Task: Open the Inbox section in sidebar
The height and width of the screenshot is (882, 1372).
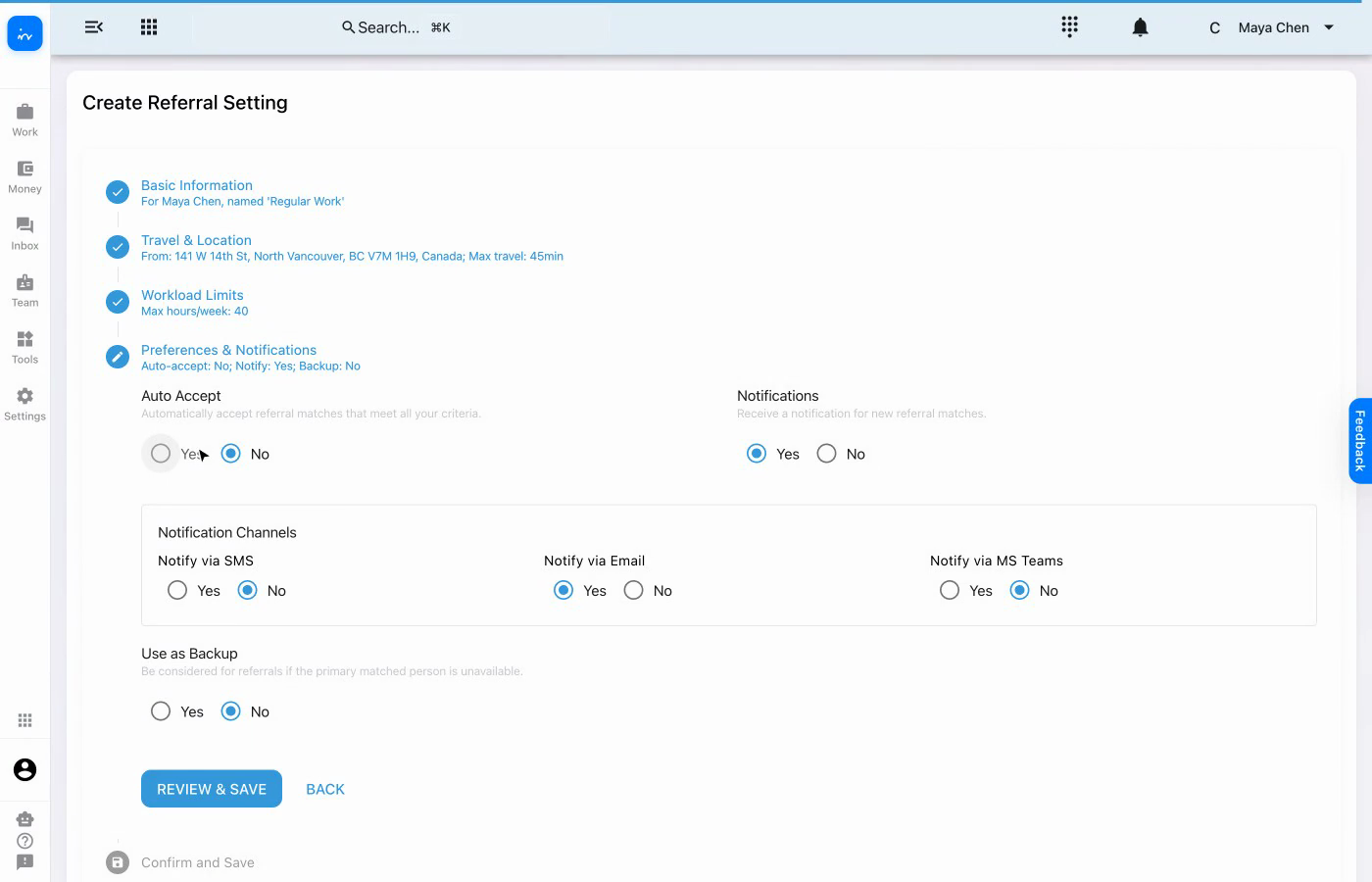Action: [x=24, y=233]
